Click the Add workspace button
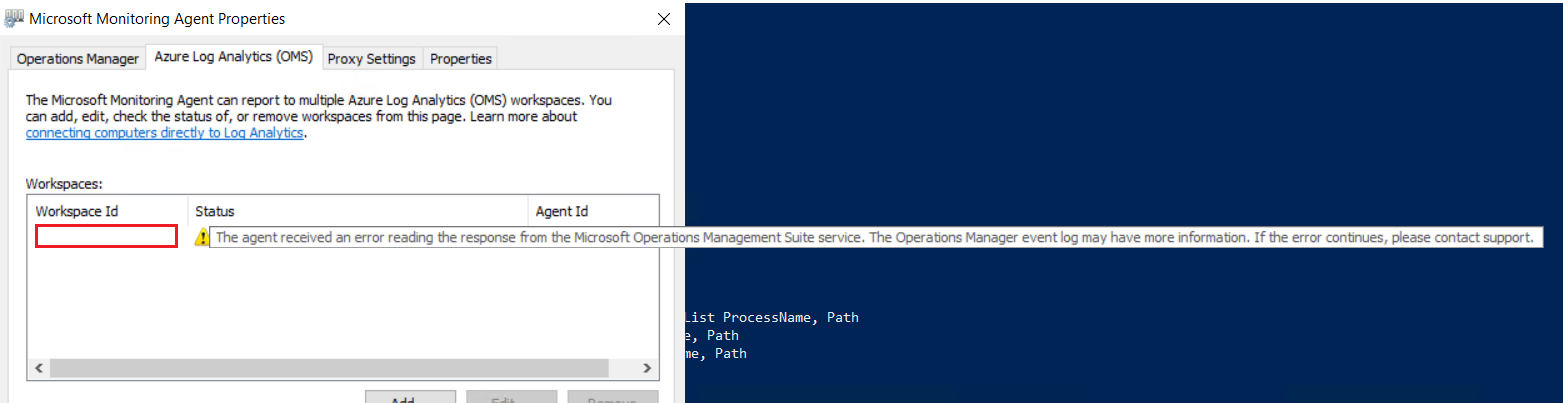The height and width of the screenshot is (403, 1563). (x=410, y=398)
